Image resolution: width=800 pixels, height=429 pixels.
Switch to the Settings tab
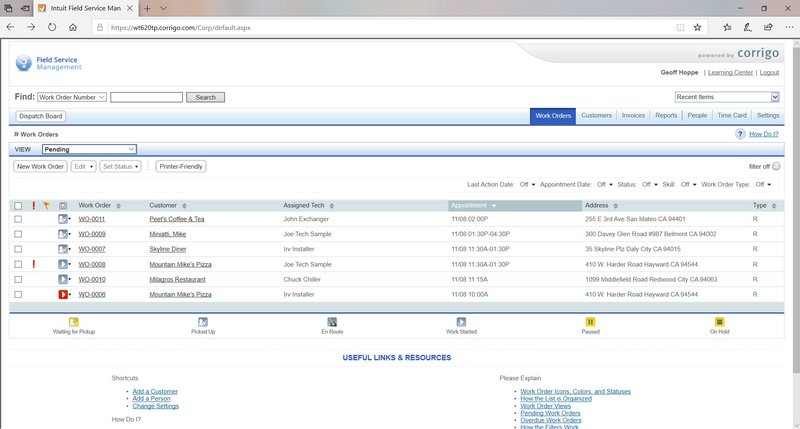pos(768,115)
